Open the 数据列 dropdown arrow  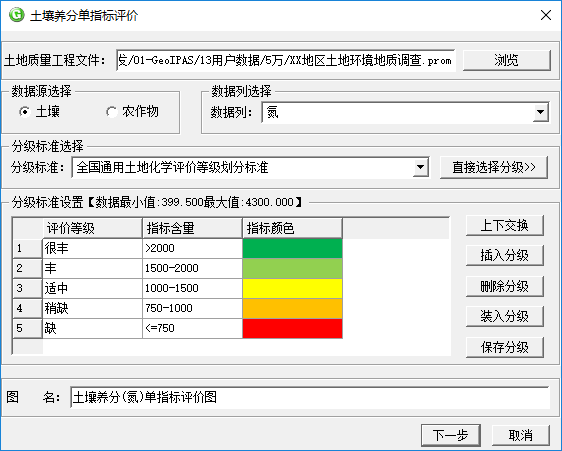(x=540, y=113)
